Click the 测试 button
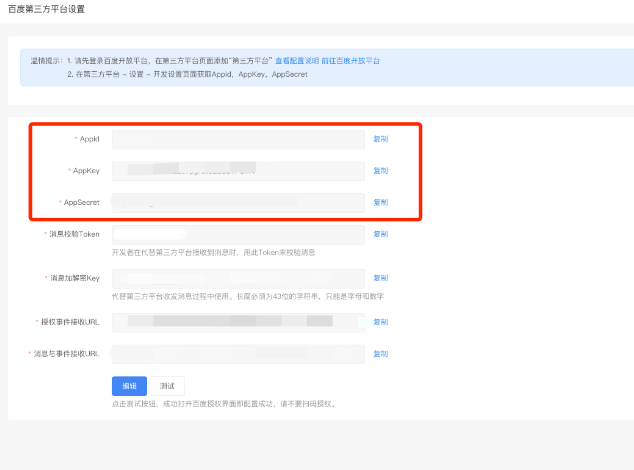Image resolution: width=634 pixels, height=470 pixels. point(167,386)
